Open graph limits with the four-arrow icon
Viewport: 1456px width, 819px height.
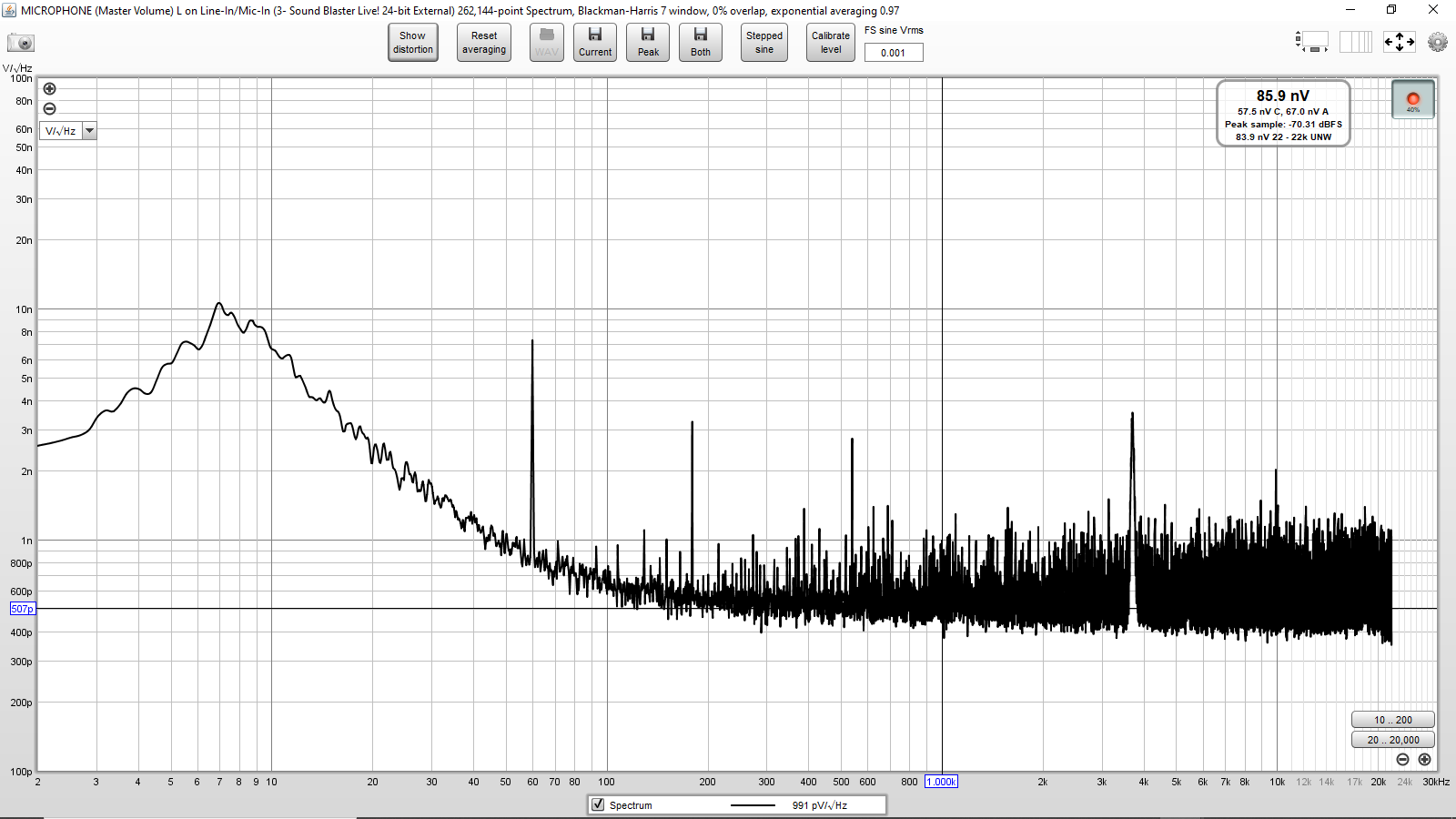click(x=1399, y=42)
